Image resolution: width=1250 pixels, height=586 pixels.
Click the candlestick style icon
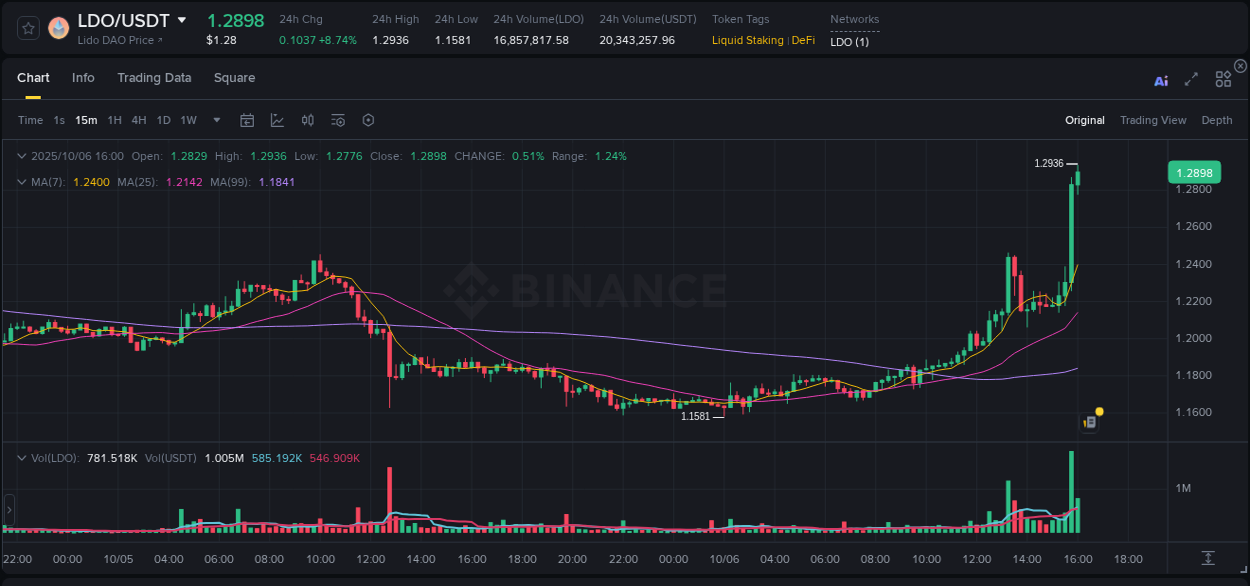click(307, 120)
